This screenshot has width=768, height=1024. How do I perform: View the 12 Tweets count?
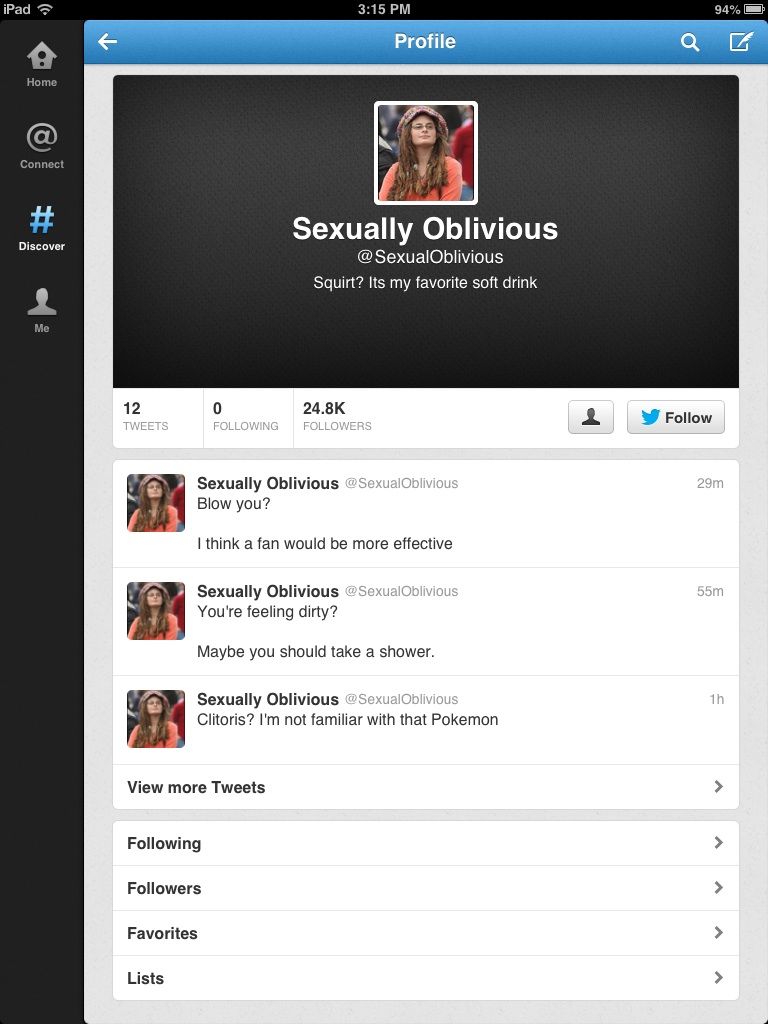point(158,417)
